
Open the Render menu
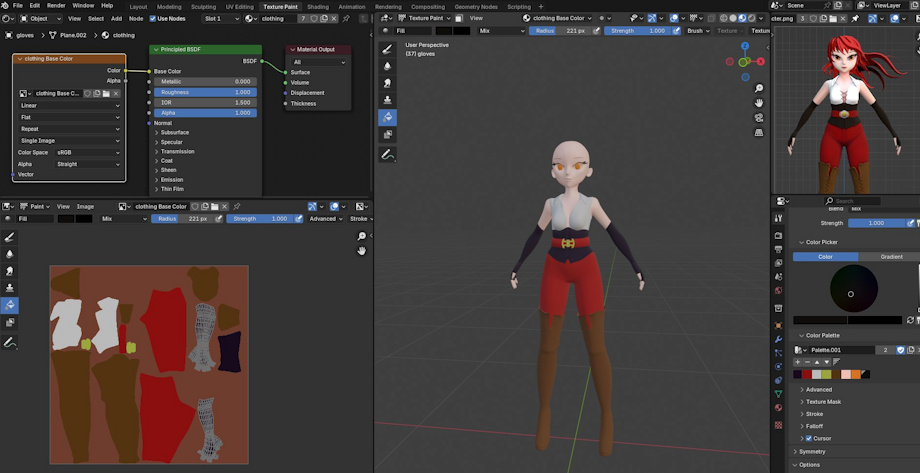click(56, 6)
